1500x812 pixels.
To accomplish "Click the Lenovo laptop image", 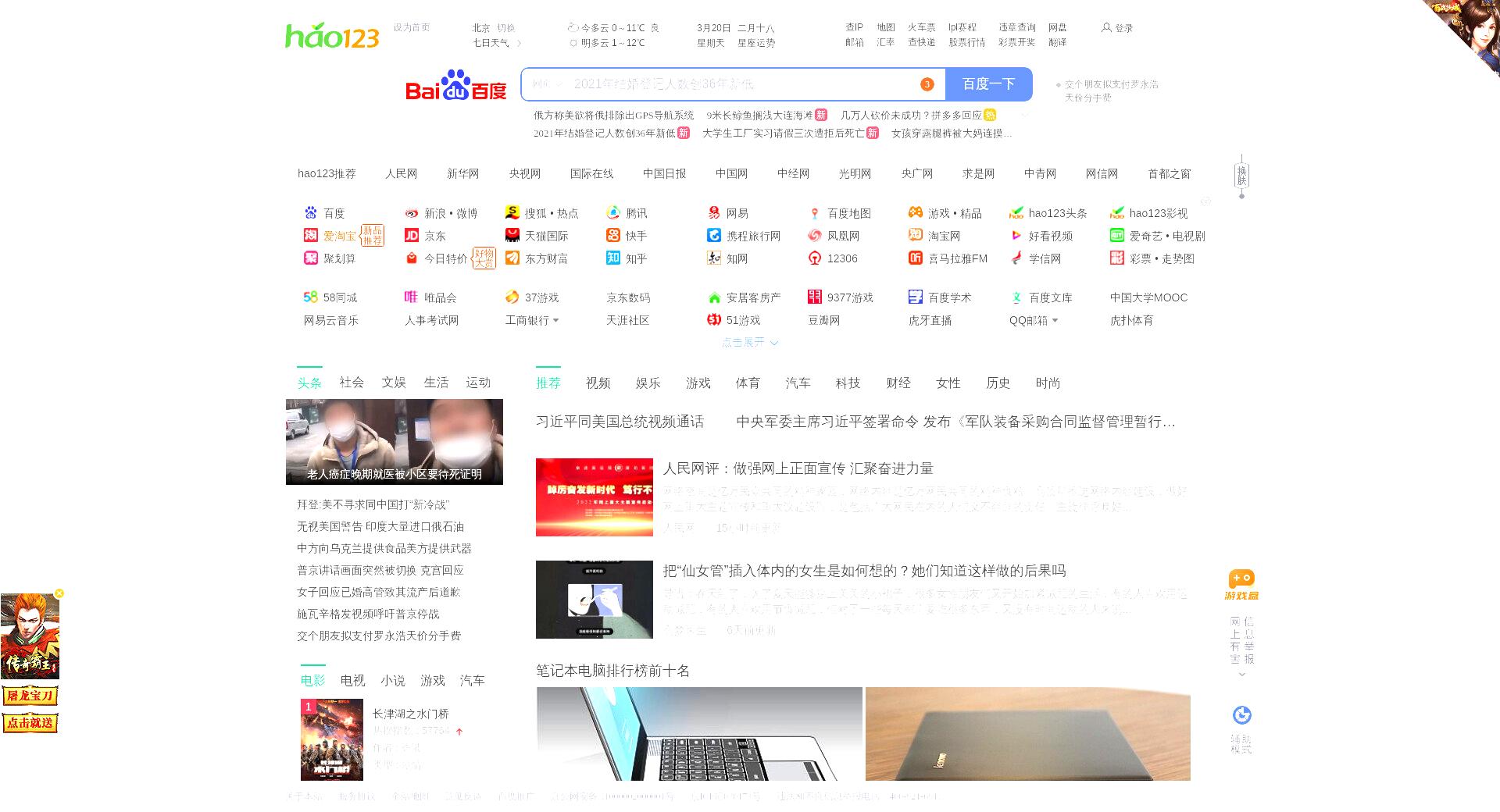I will click(1028, 734).
